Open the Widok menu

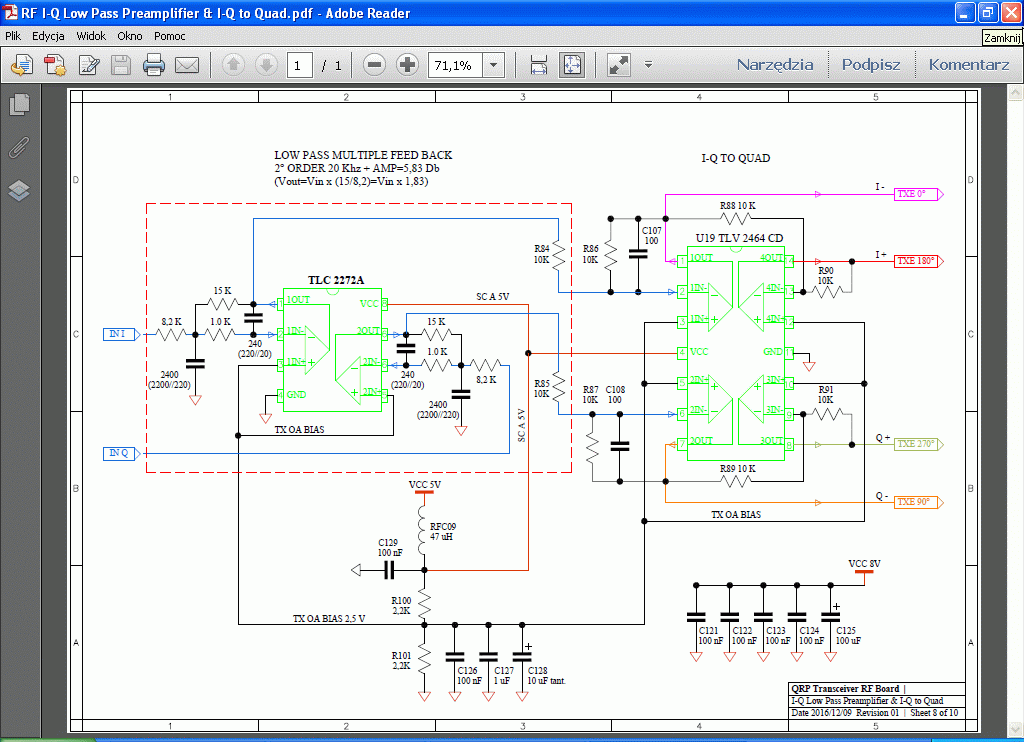click(91, 35)
